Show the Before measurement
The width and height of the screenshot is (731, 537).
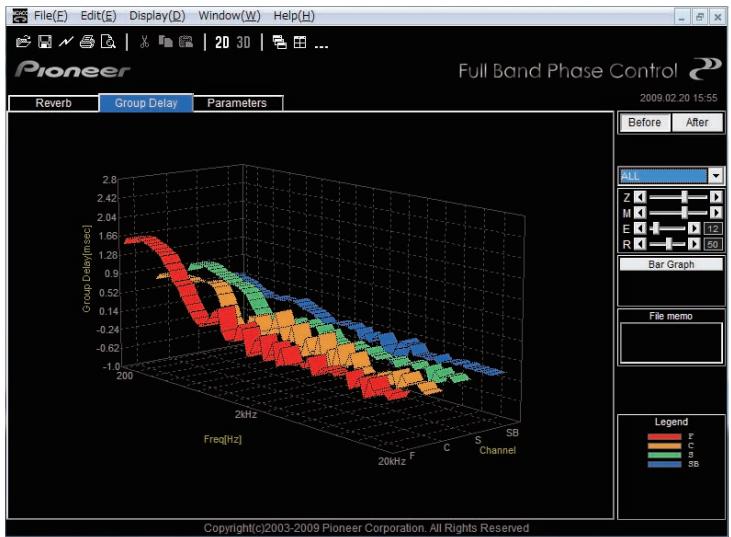pos(645,123)
